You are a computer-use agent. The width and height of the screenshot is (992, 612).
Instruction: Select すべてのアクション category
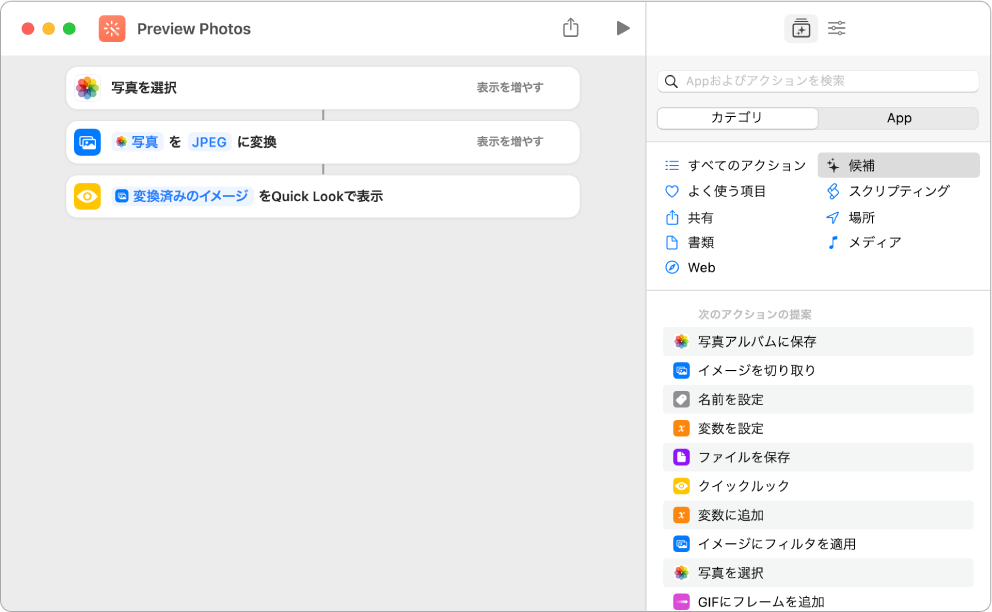[736, 166]
